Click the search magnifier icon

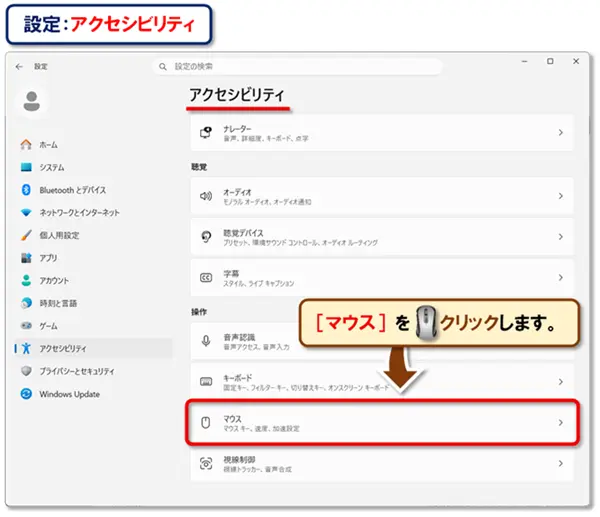pos(163,67)
